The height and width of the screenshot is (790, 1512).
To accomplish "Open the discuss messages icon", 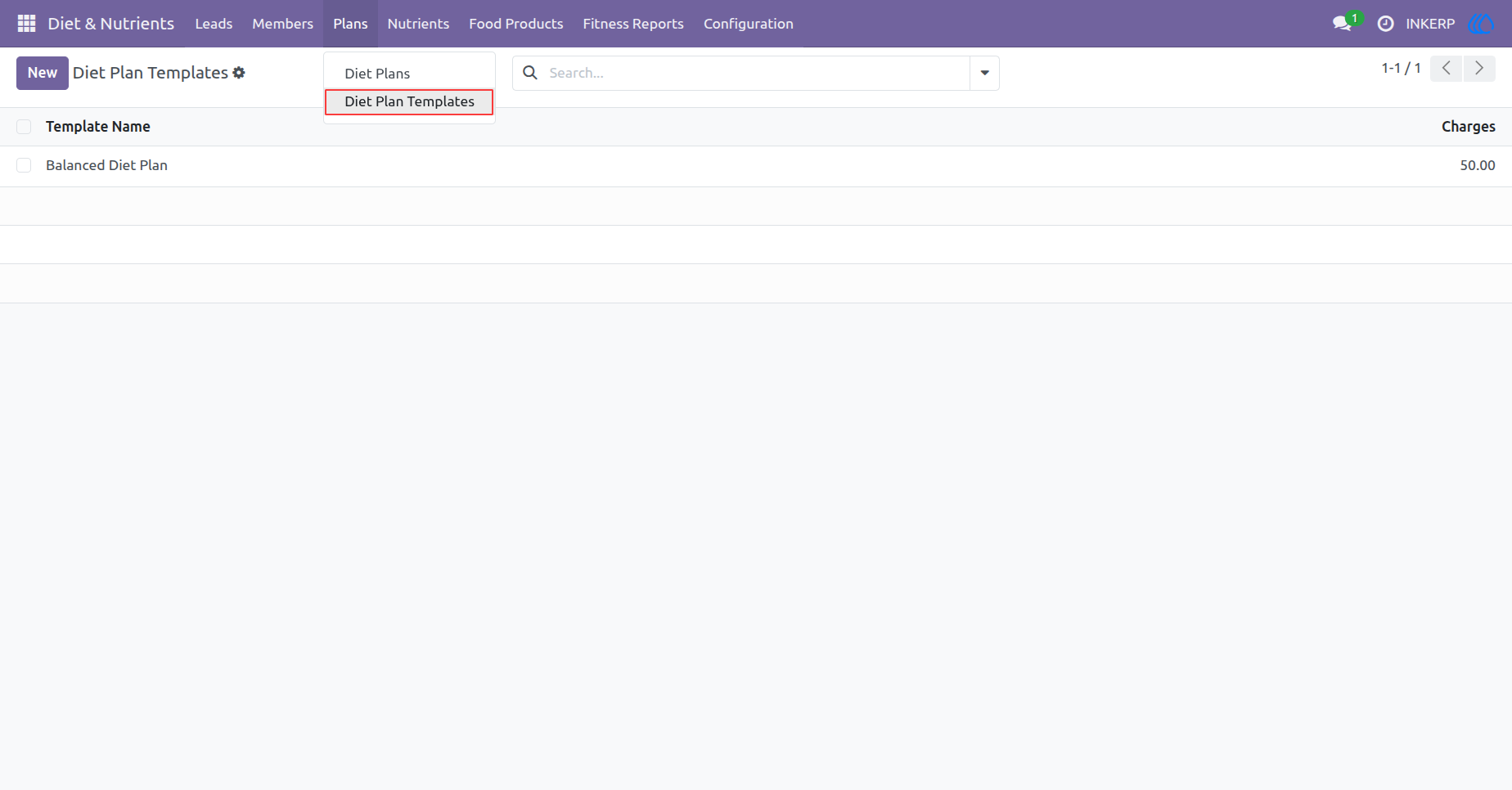I will [x=1342, y=24].
